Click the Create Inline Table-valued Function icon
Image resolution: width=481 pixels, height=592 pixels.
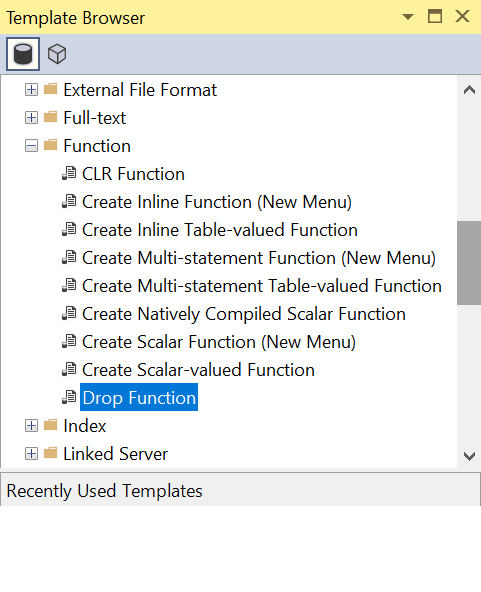[x=69, y=230]
